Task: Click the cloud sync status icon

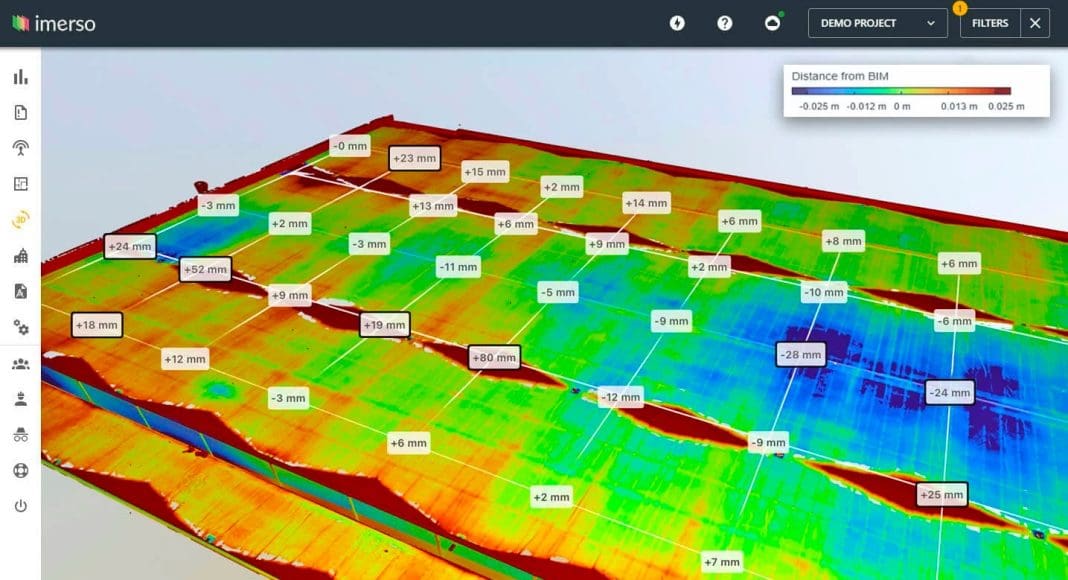Action: (773, 23)
